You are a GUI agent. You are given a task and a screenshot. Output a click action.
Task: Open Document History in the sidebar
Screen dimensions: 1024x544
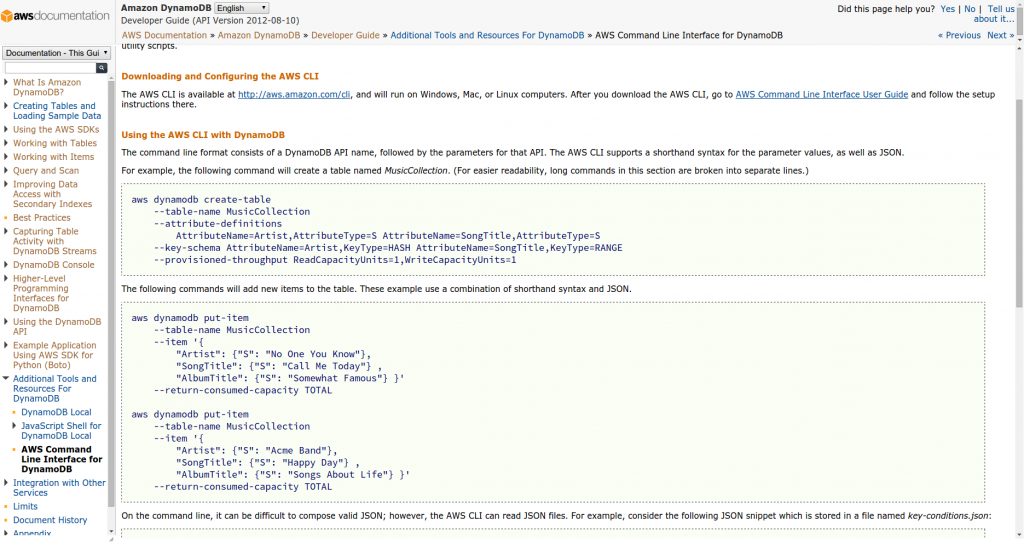coord(50,520)
